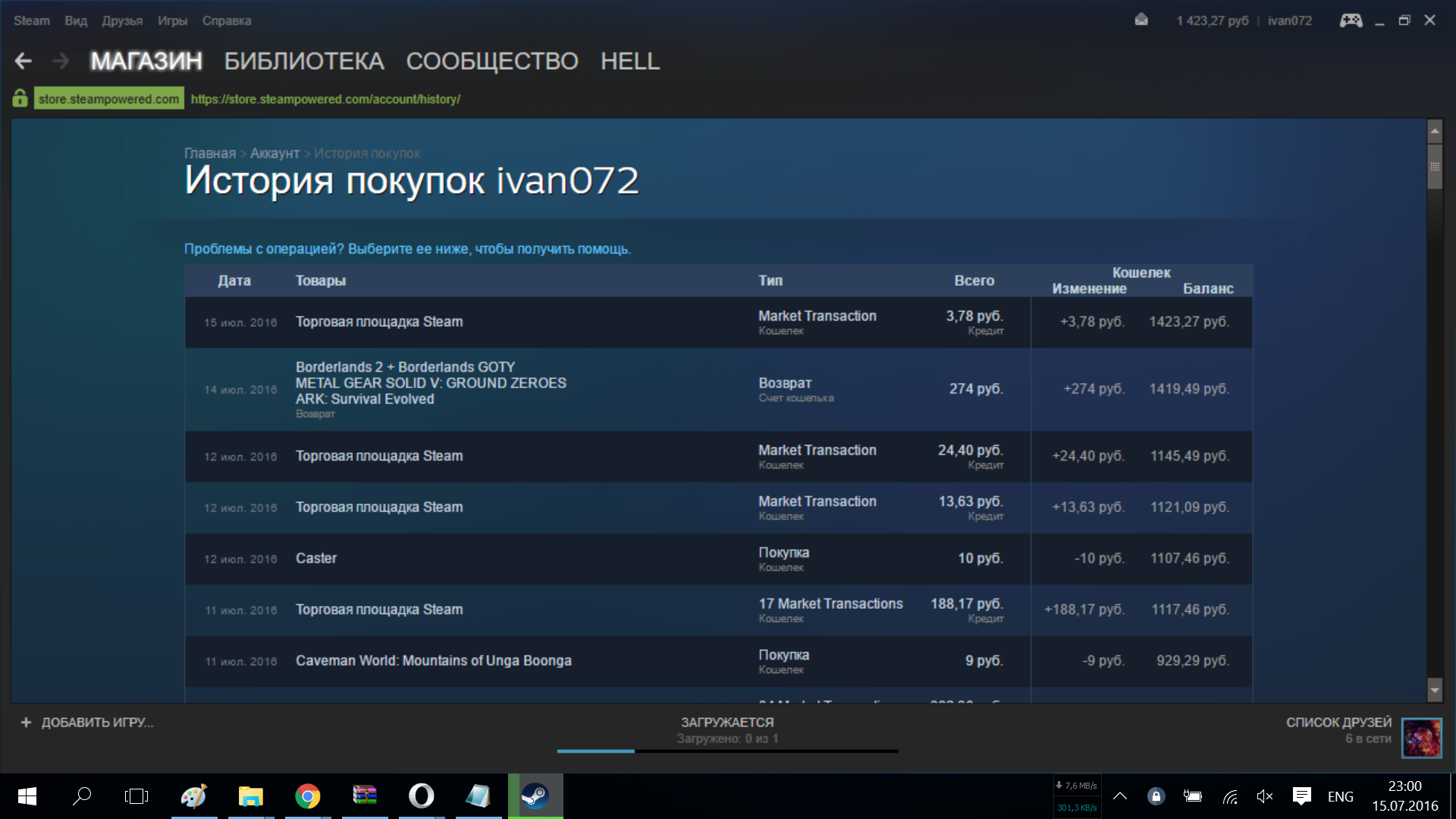Click the green padlock security icon
1456x819 pixels.
20,98
